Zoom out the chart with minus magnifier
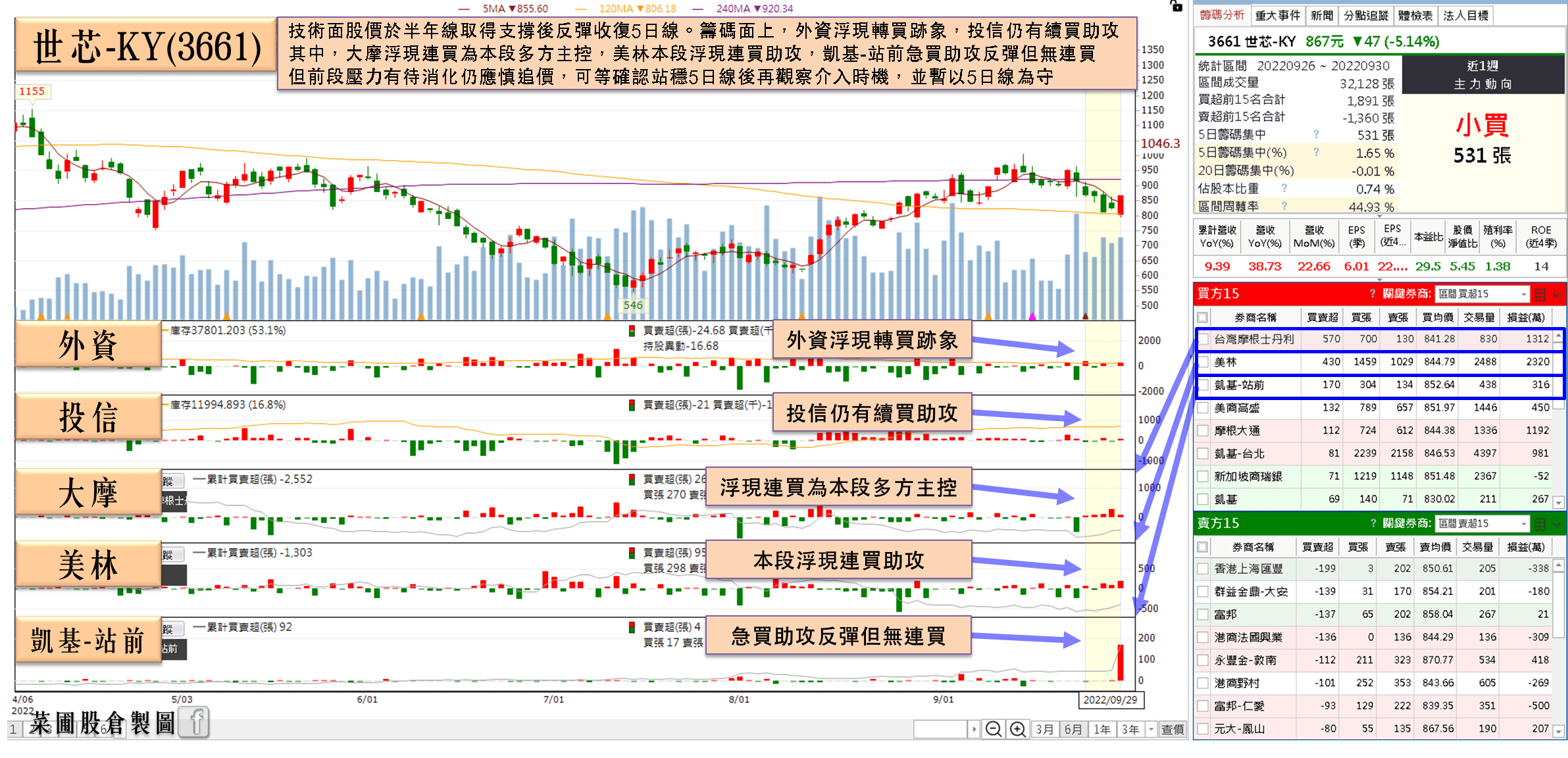 click(994, 729)
